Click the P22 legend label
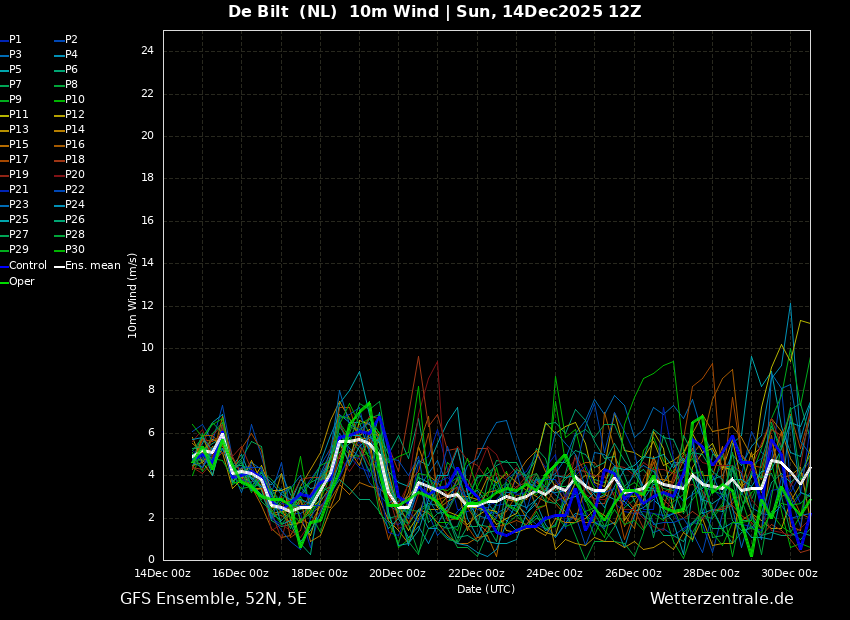 [74, 190]
